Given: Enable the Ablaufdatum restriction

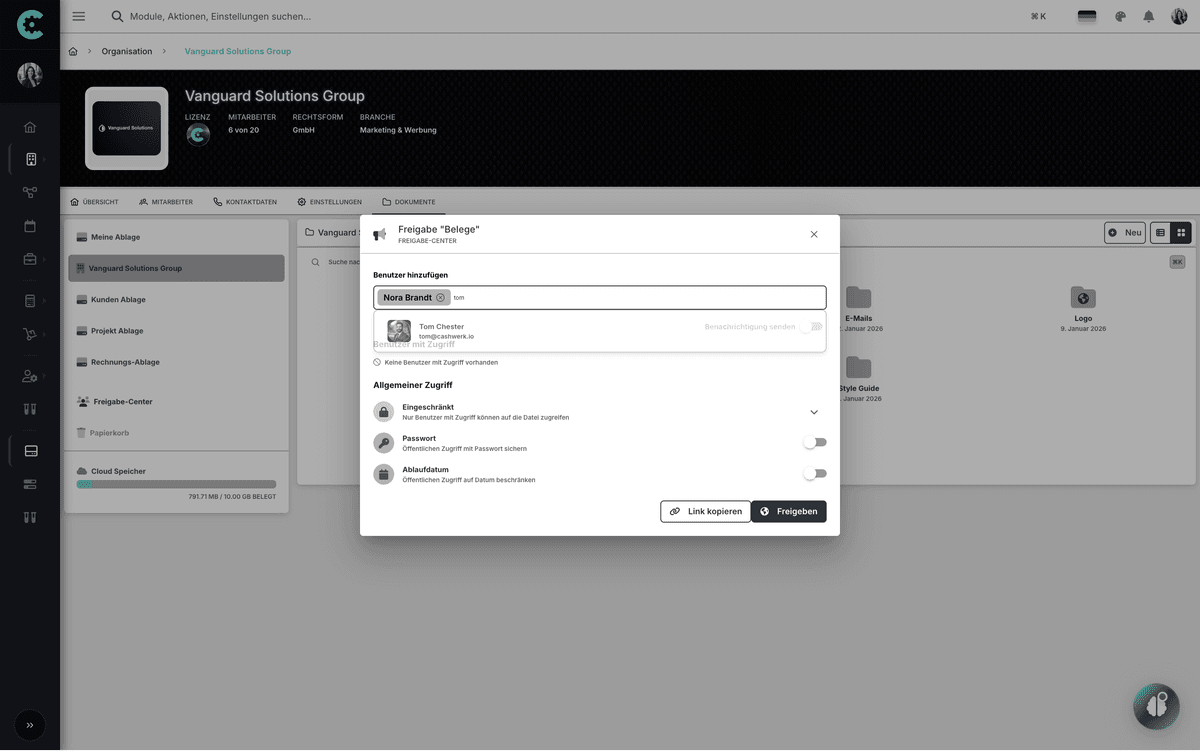Looking at the screenshot, I should click(815, 473).
